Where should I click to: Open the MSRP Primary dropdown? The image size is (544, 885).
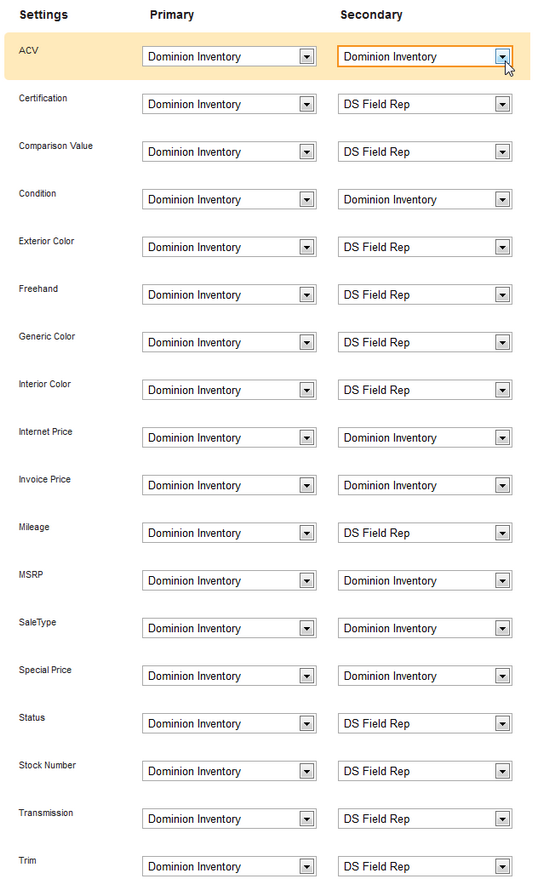229,580
